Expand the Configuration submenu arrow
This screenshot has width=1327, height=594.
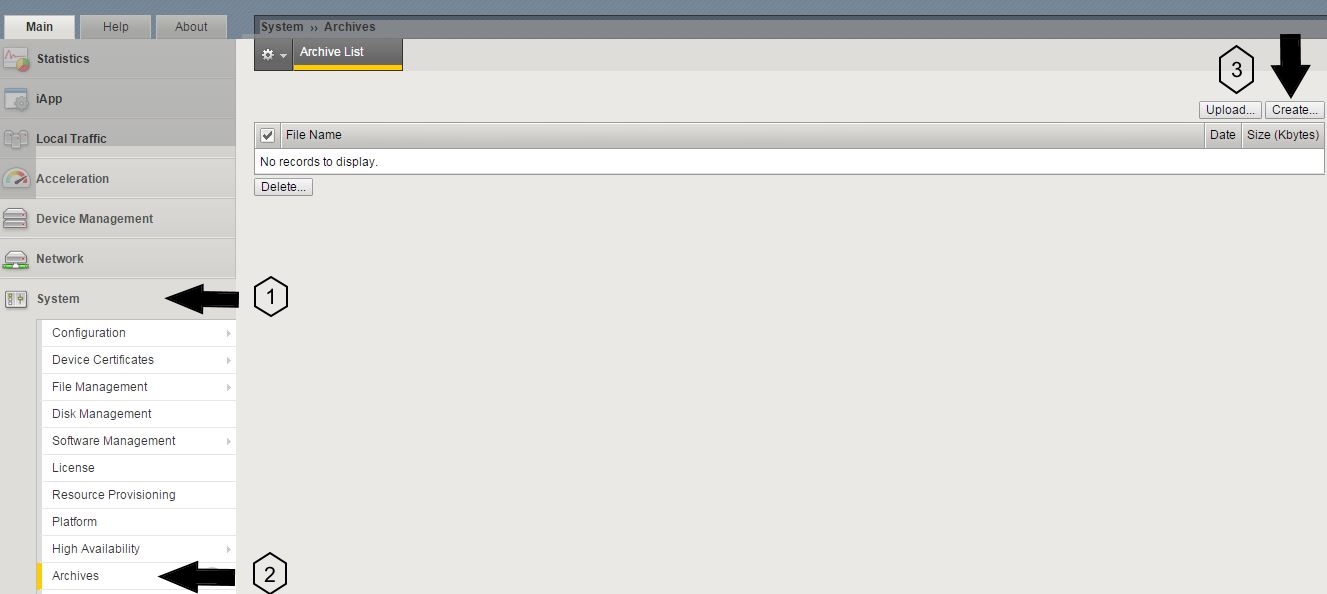[x=229, y=333]
